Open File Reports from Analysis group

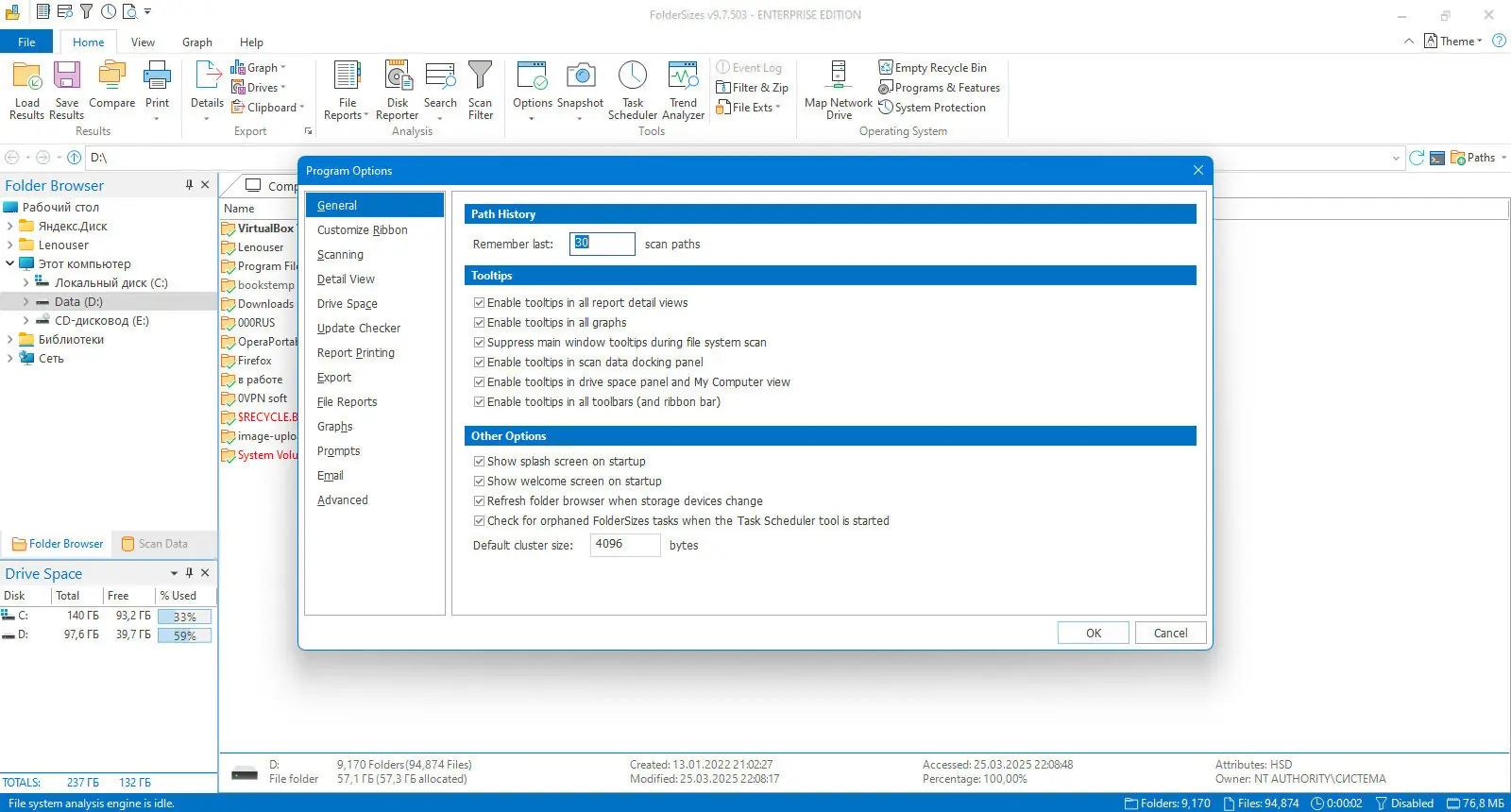click(347, 91)
